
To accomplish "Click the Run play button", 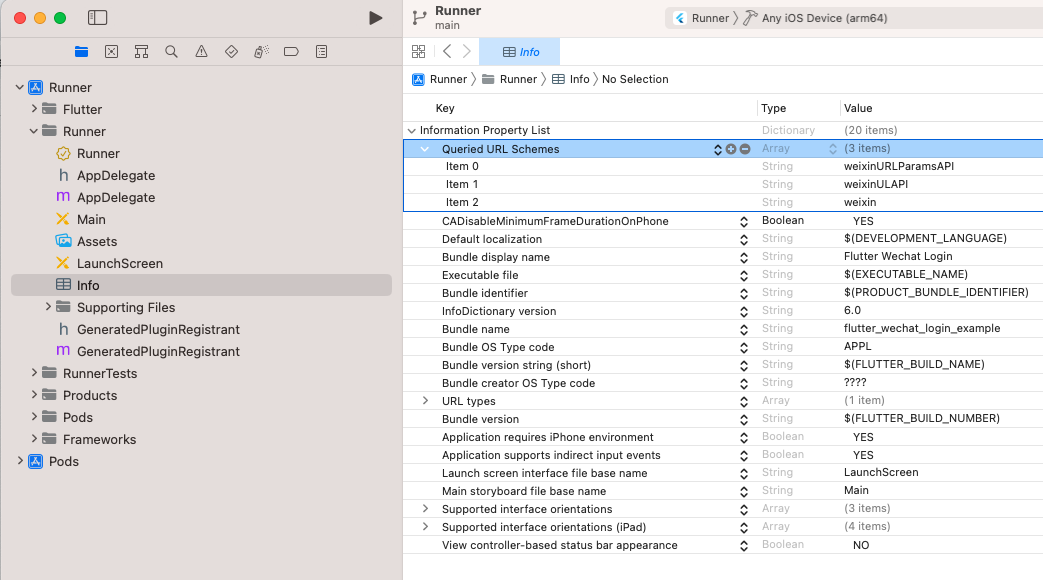I will tap(376, 18).
